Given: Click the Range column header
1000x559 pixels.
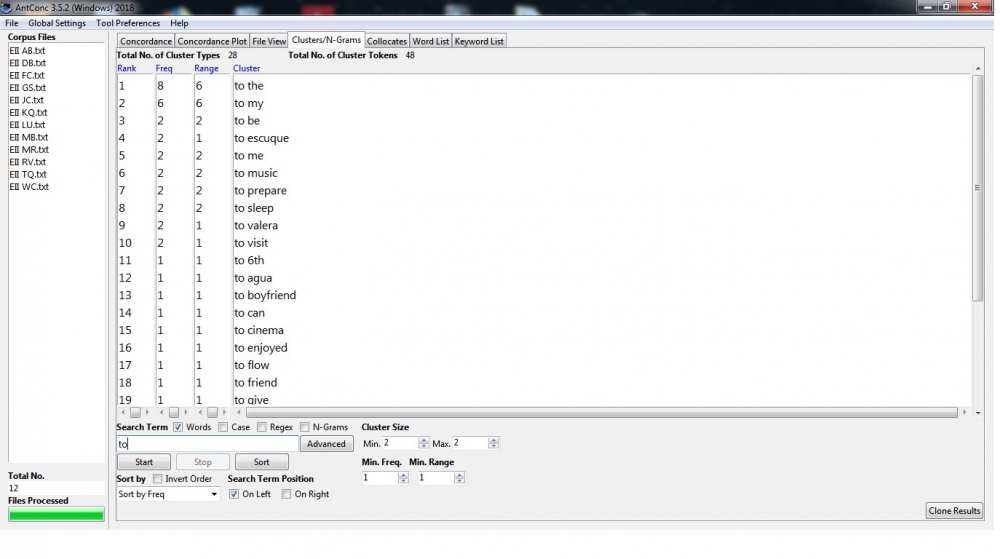Looking at the screenshot, I should (x=206, y=68).
